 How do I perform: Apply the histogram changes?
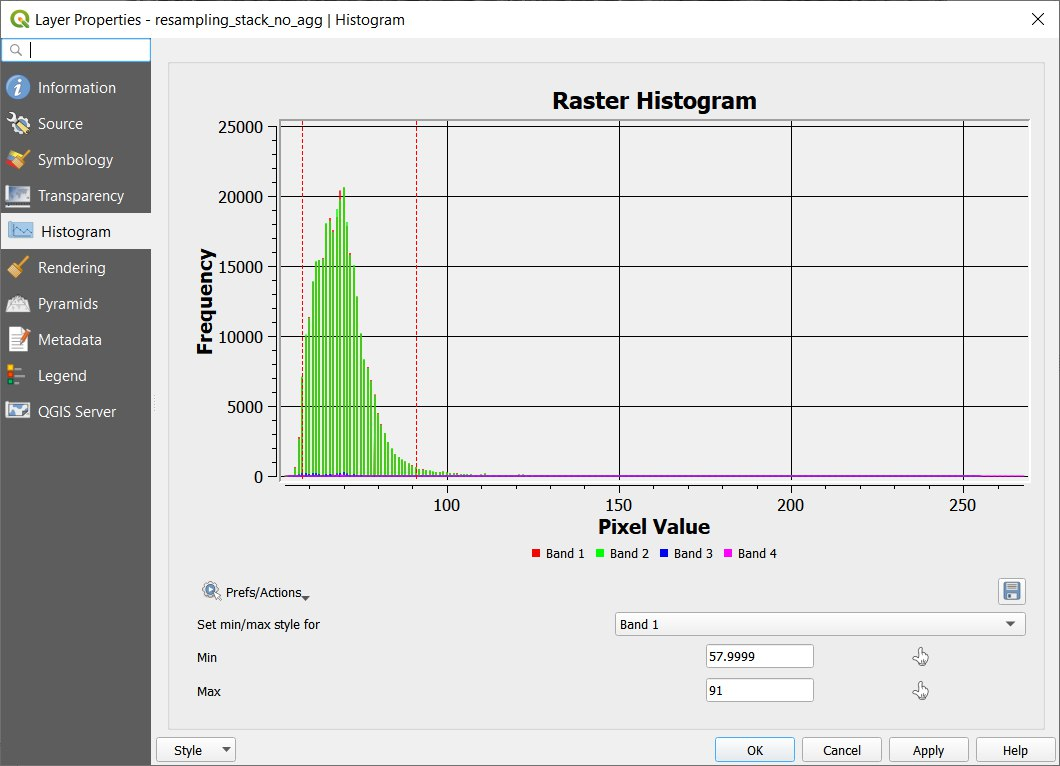tap(928, 749)
